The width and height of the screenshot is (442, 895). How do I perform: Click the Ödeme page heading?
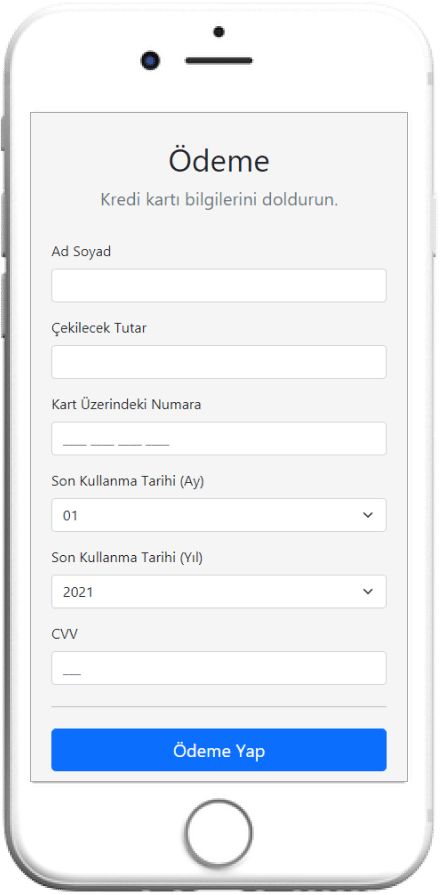(219, 161)
